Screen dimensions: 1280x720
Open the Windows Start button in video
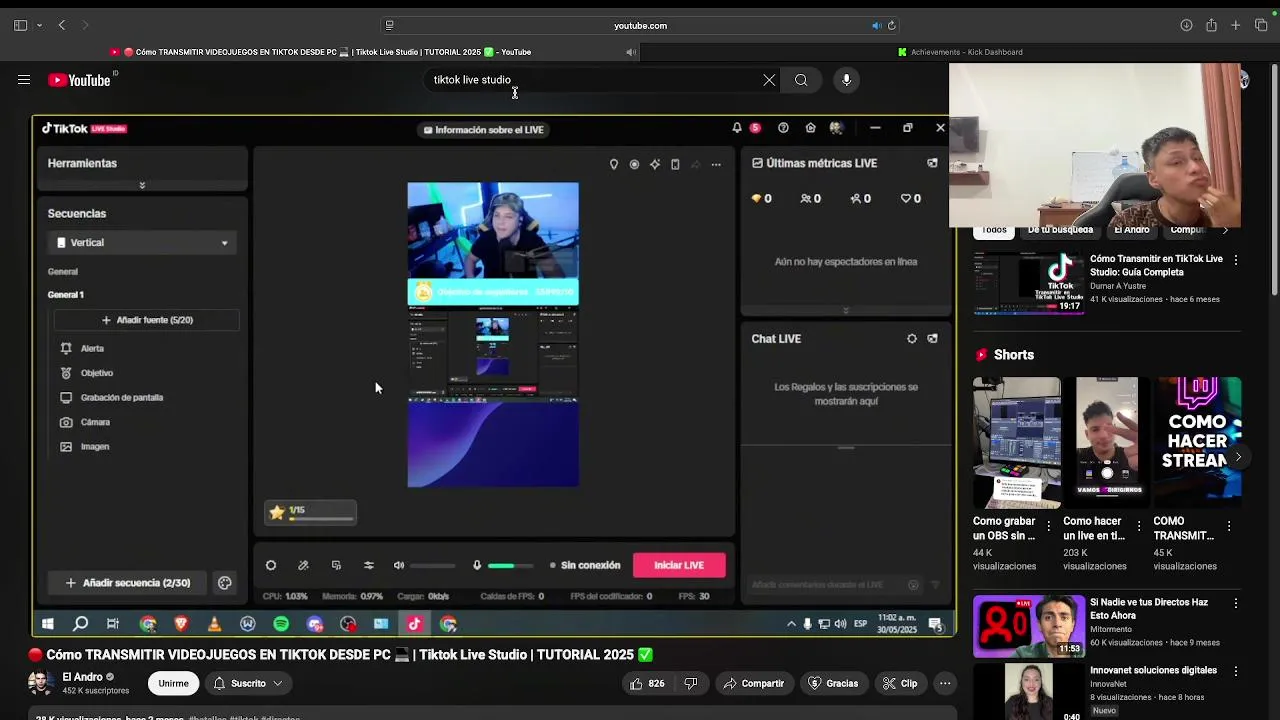[47, 624]
